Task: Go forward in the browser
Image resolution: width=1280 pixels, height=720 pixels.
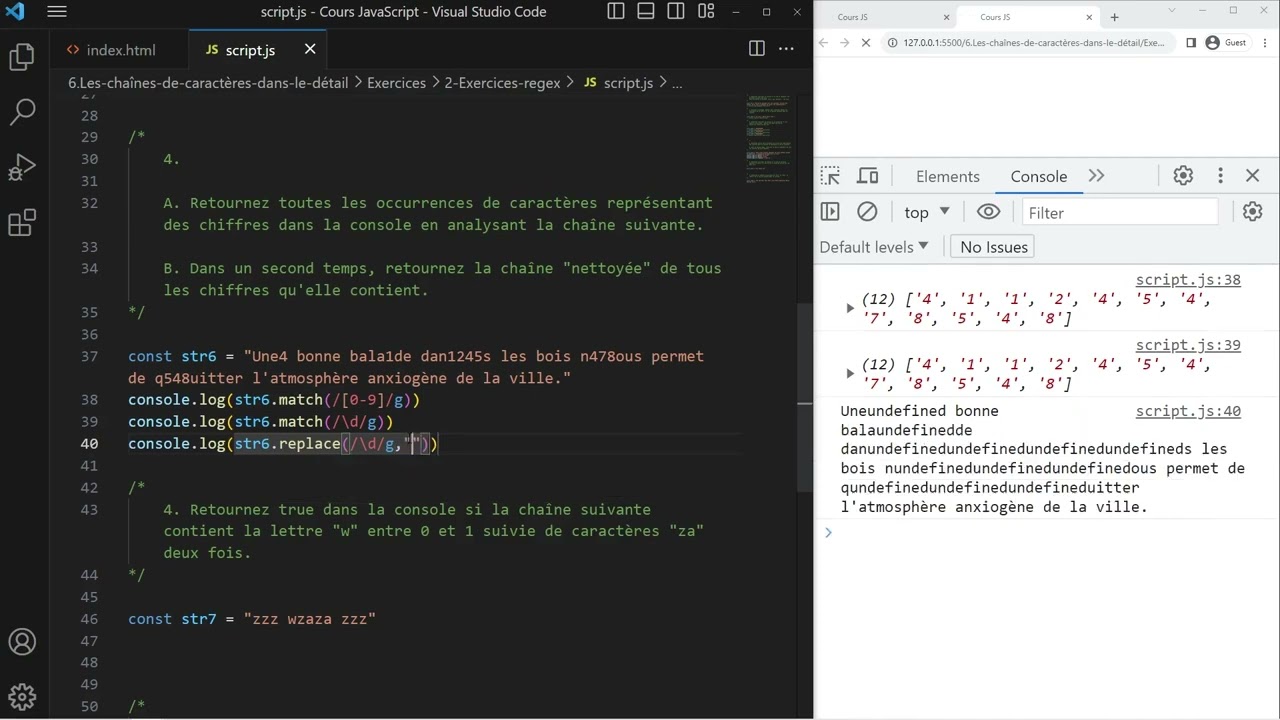Action: tap(846, 43)
